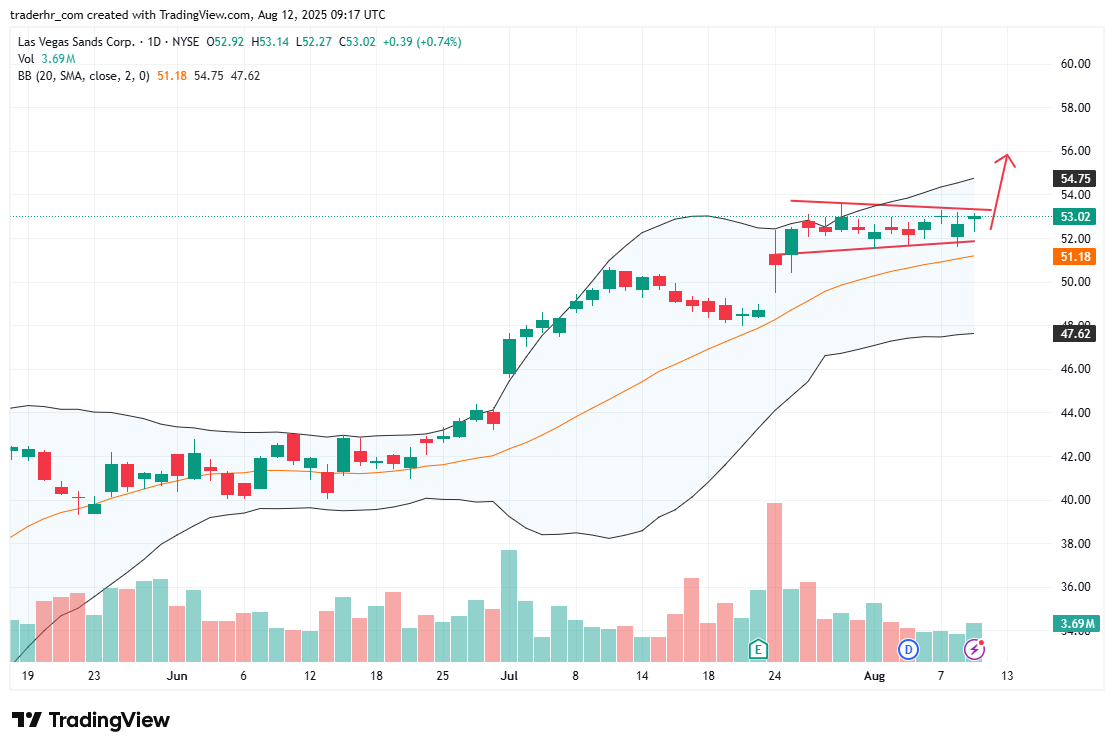Click the Jul date axis label

pyautogui.click(x=509, y=676)
